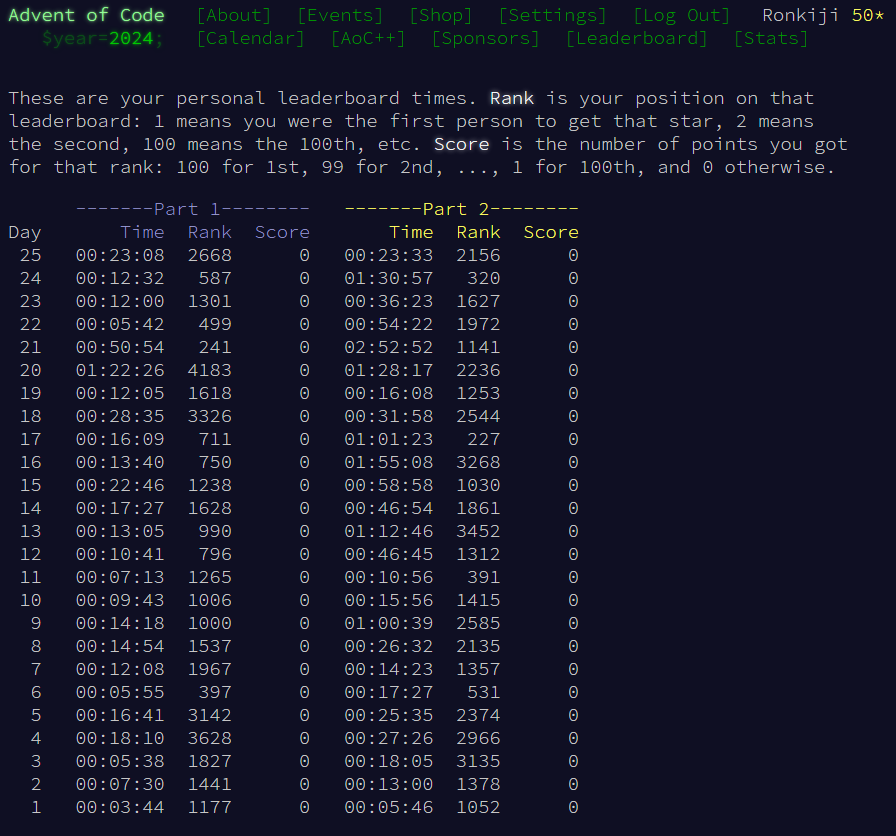Open the Stats page
Screen dimensions: 896x836
click(770, 38)
